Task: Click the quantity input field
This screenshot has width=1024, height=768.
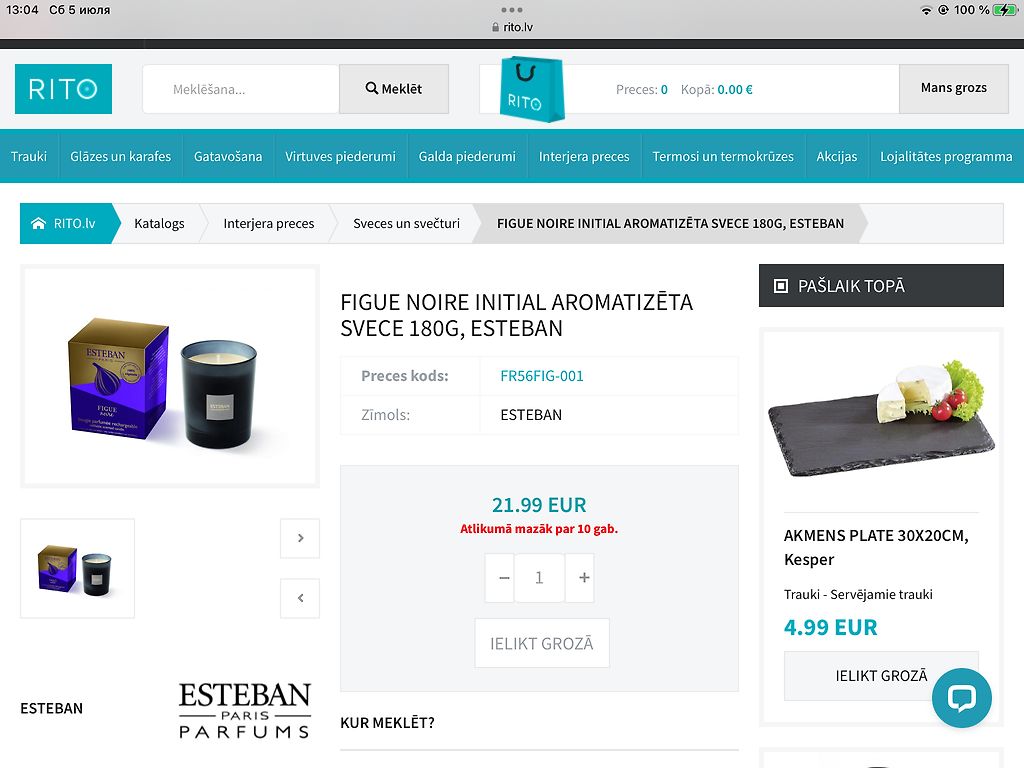Action: 539,577
